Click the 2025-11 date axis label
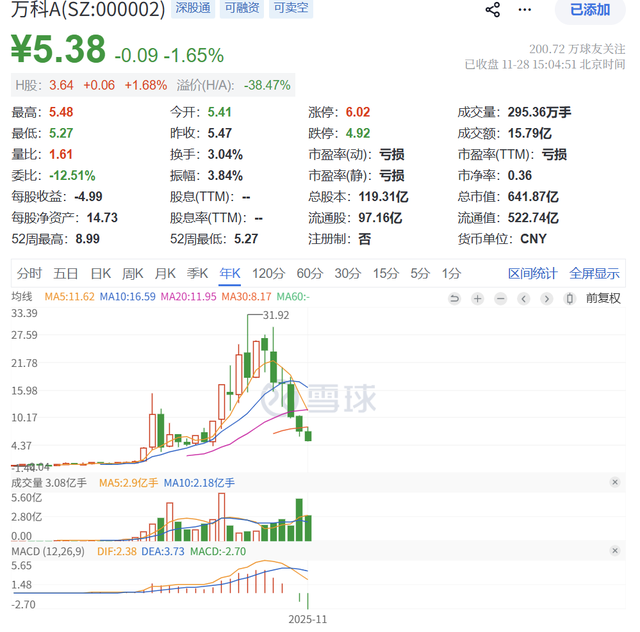This screenshot has width=640, height=632. (308, 619)
